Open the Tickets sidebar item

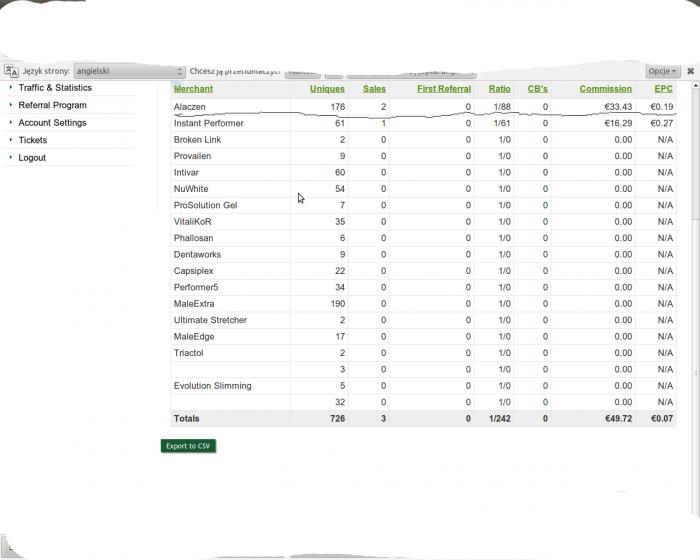[x=33, y=140]
